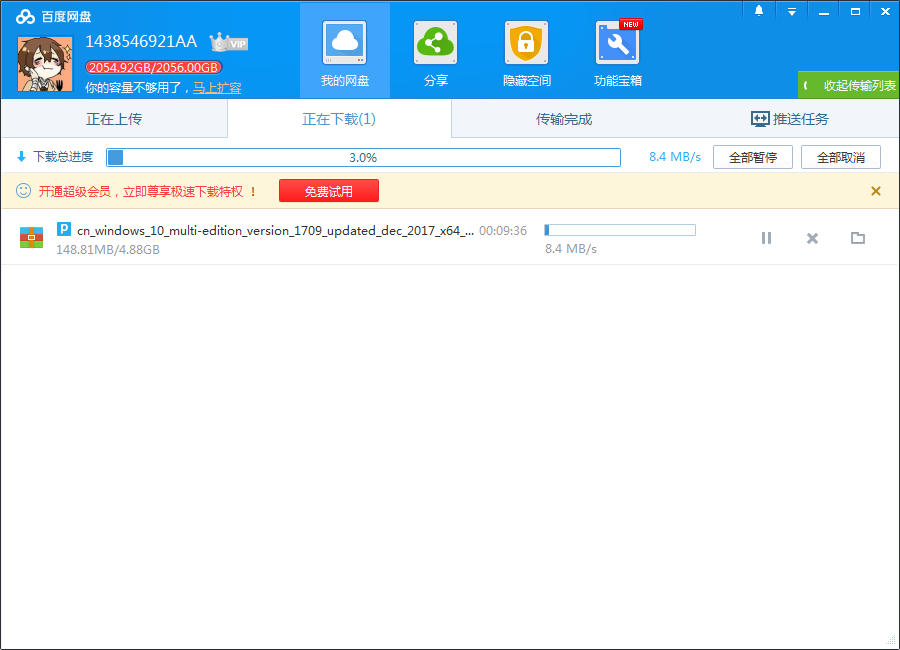Click the file's individual download progress bar
Image resolution: width=900 pixels, height=650 pixels.
[620, 230]
